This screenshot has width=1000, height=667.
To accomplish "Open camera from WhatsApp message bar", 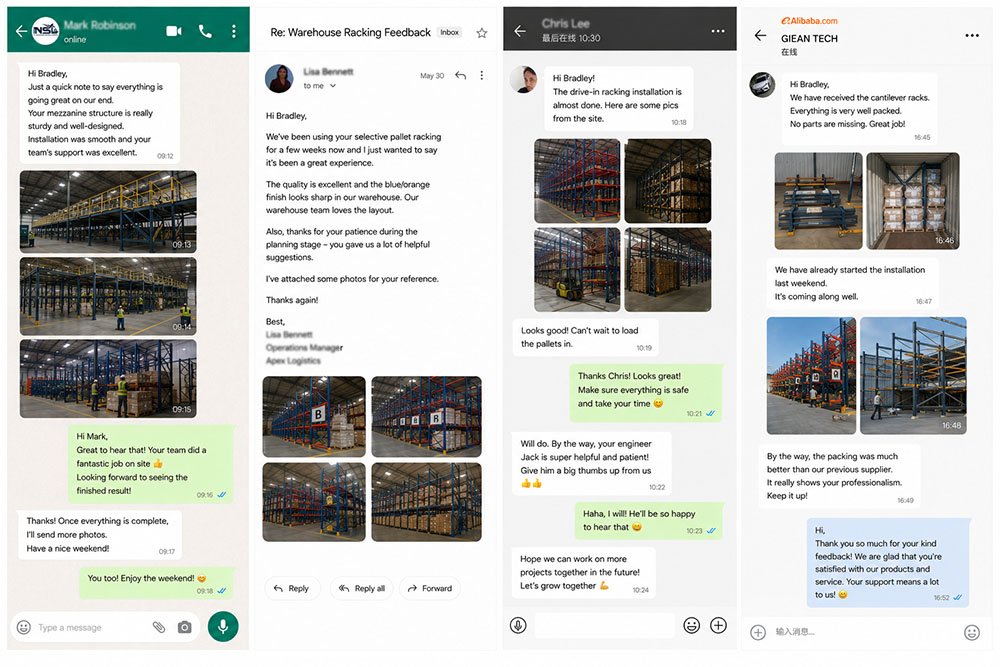I will tap(184, 627).
